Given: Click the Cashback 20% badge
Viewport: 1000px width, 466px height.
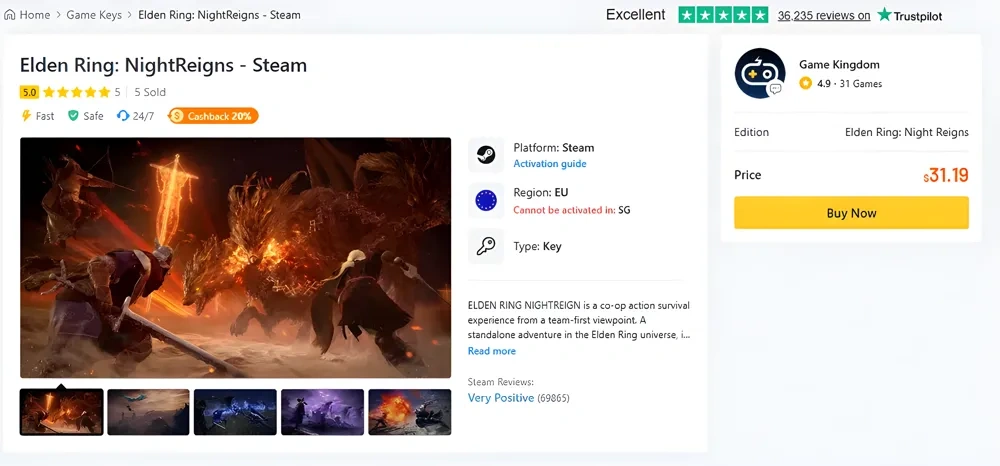Looking at the screenshot, I should click(213, 116).
